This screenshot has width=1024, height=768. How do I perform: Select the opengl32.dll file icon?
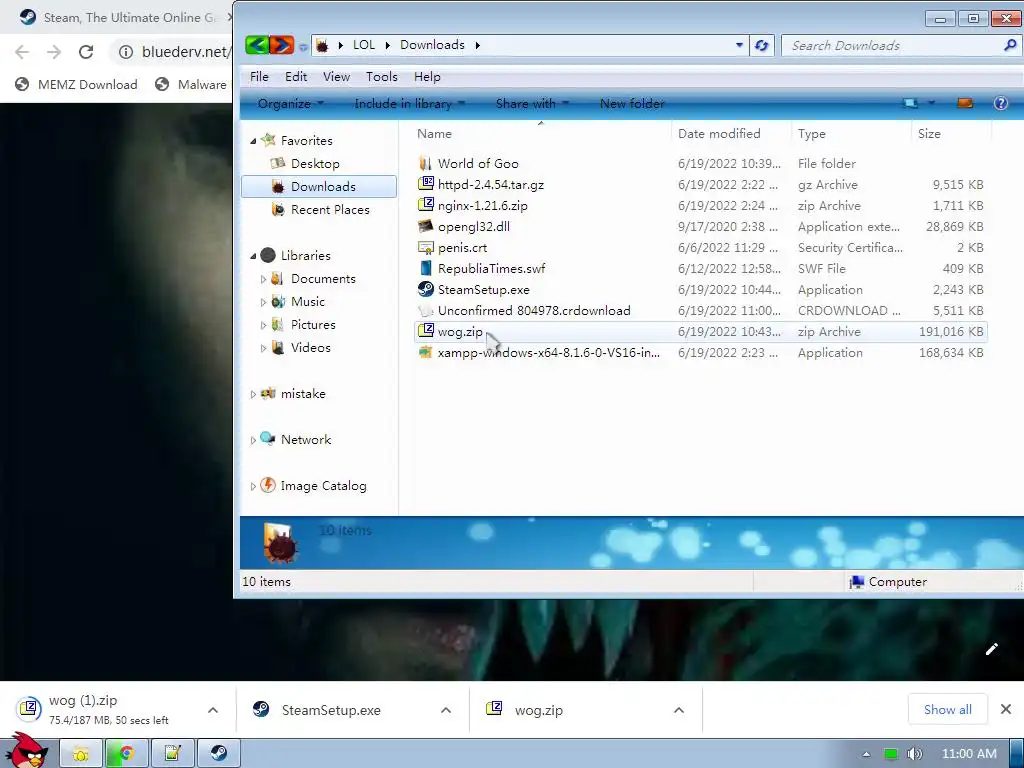[425, 226]
